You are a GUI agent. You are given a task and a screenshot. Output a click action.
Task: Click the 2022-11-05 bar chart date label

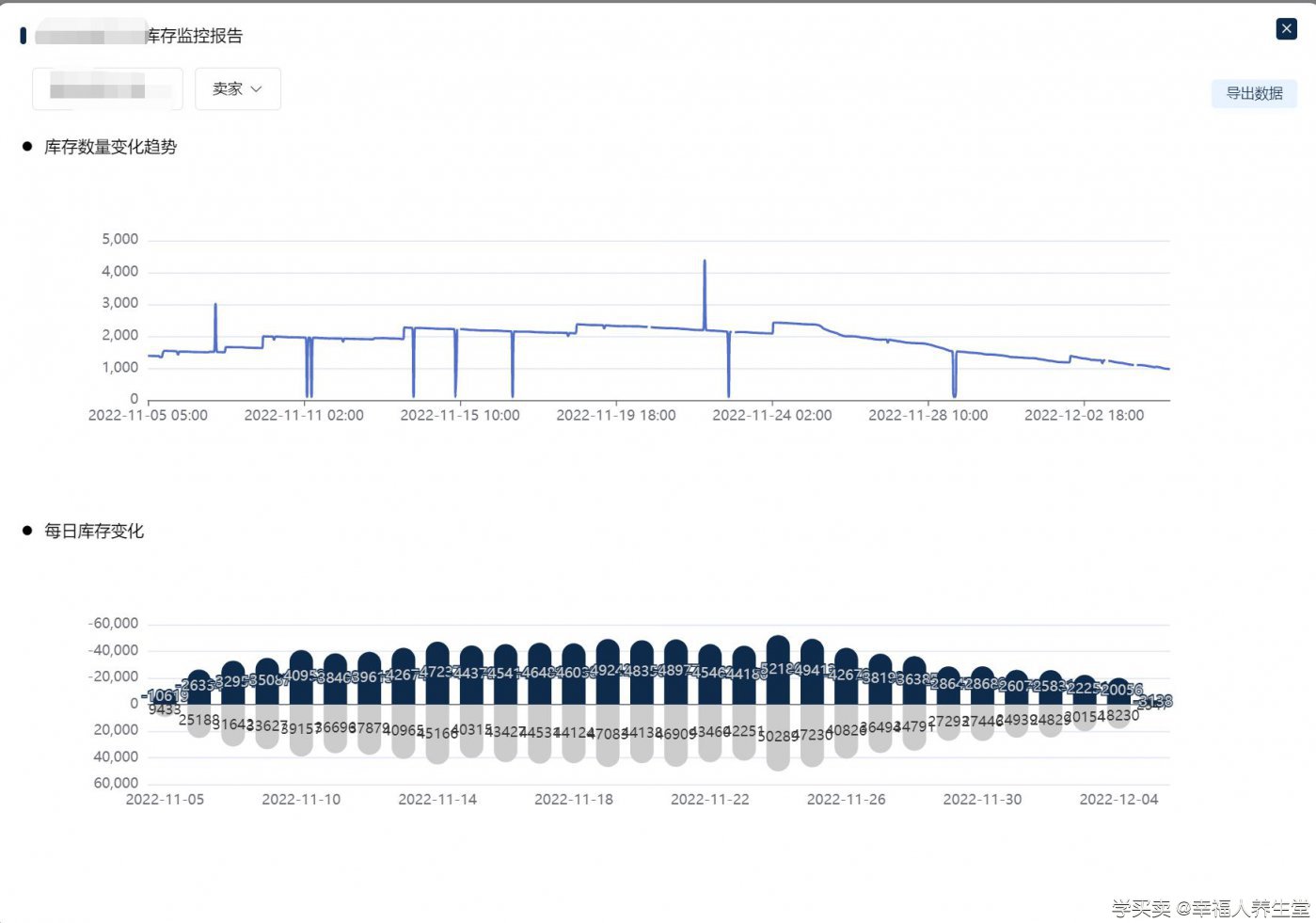coord(165,800)
